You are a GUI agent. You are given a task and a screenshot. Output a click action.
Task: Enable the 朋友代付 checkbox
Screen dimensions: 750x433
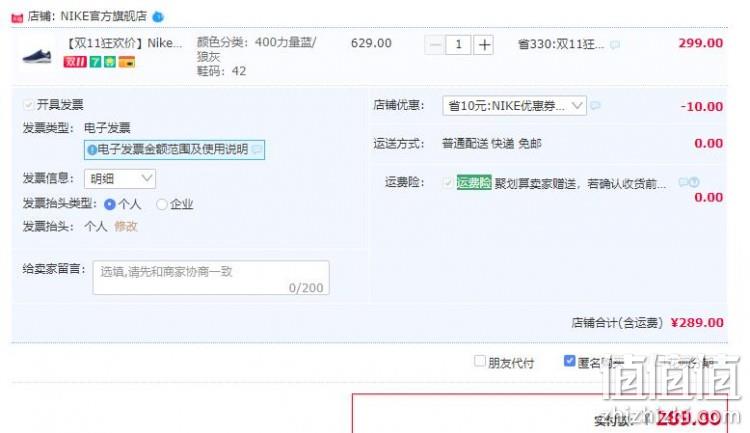[479, 361]
